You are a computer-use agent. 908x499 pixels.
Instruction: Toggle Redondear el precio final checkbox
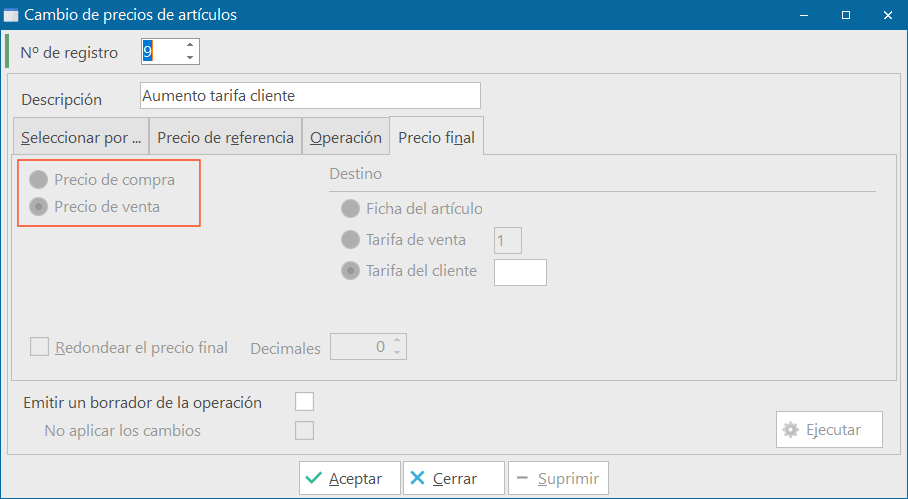(39, 347)
